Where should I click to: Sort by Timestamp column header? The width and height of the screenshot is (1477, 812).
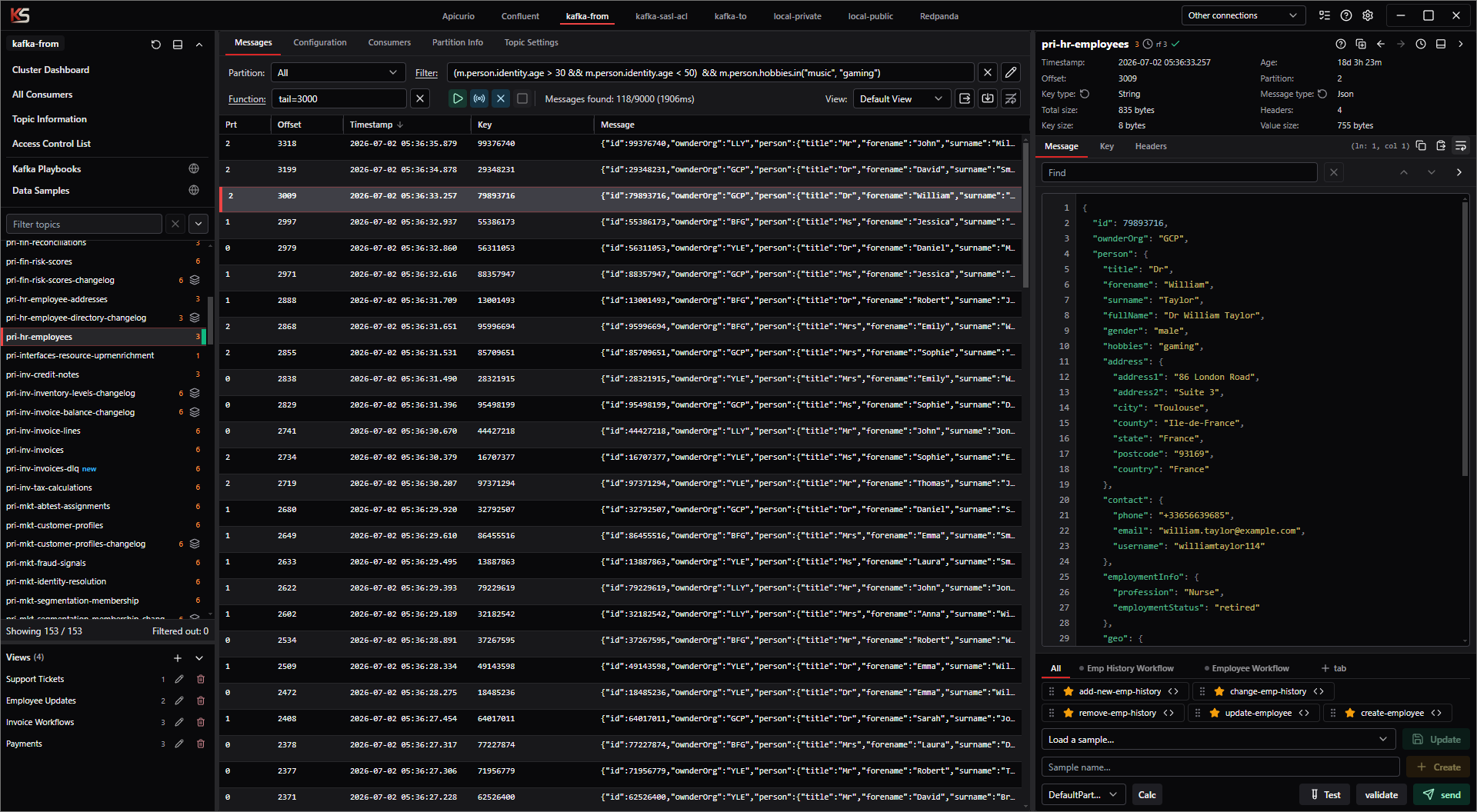coord(376,125)
